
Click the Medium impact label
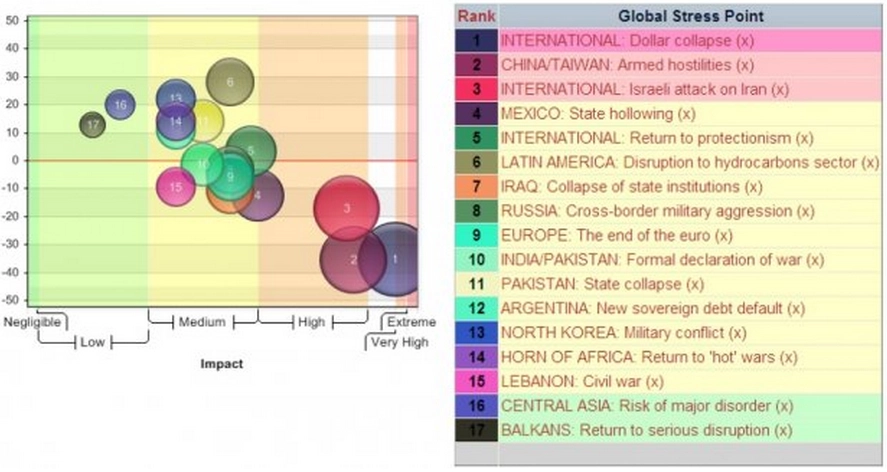tap(202, 322)
